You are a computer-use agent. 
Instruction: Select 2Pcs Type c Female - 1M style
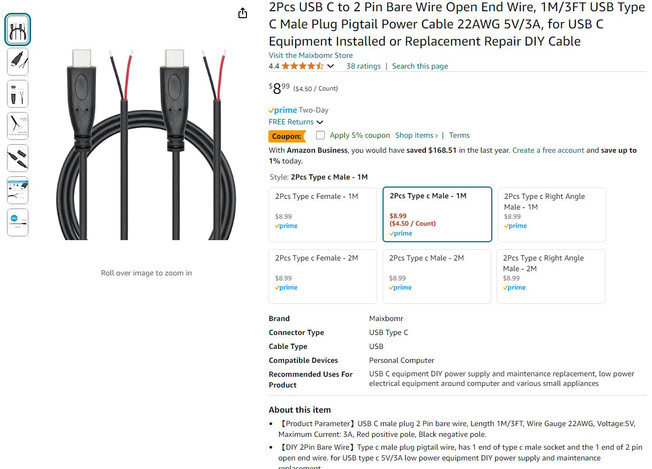point(323,214)
